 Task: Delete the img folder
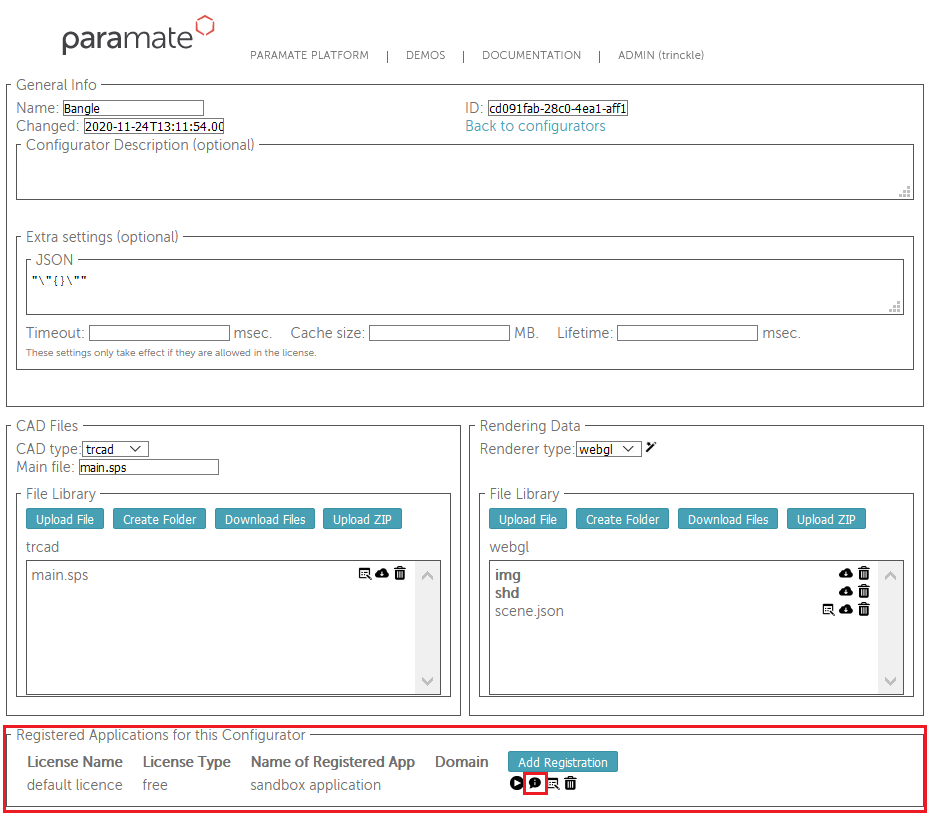click(864, 573)
